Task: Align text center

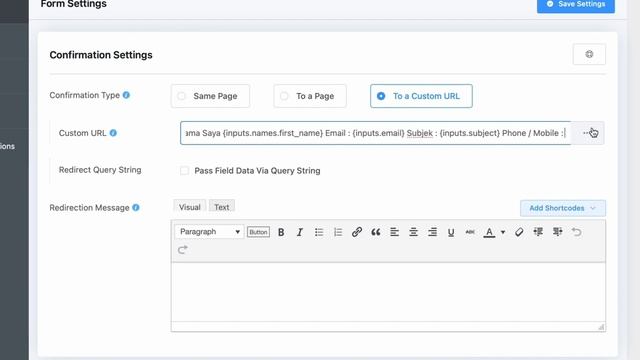Action: (x=413, y=232)
